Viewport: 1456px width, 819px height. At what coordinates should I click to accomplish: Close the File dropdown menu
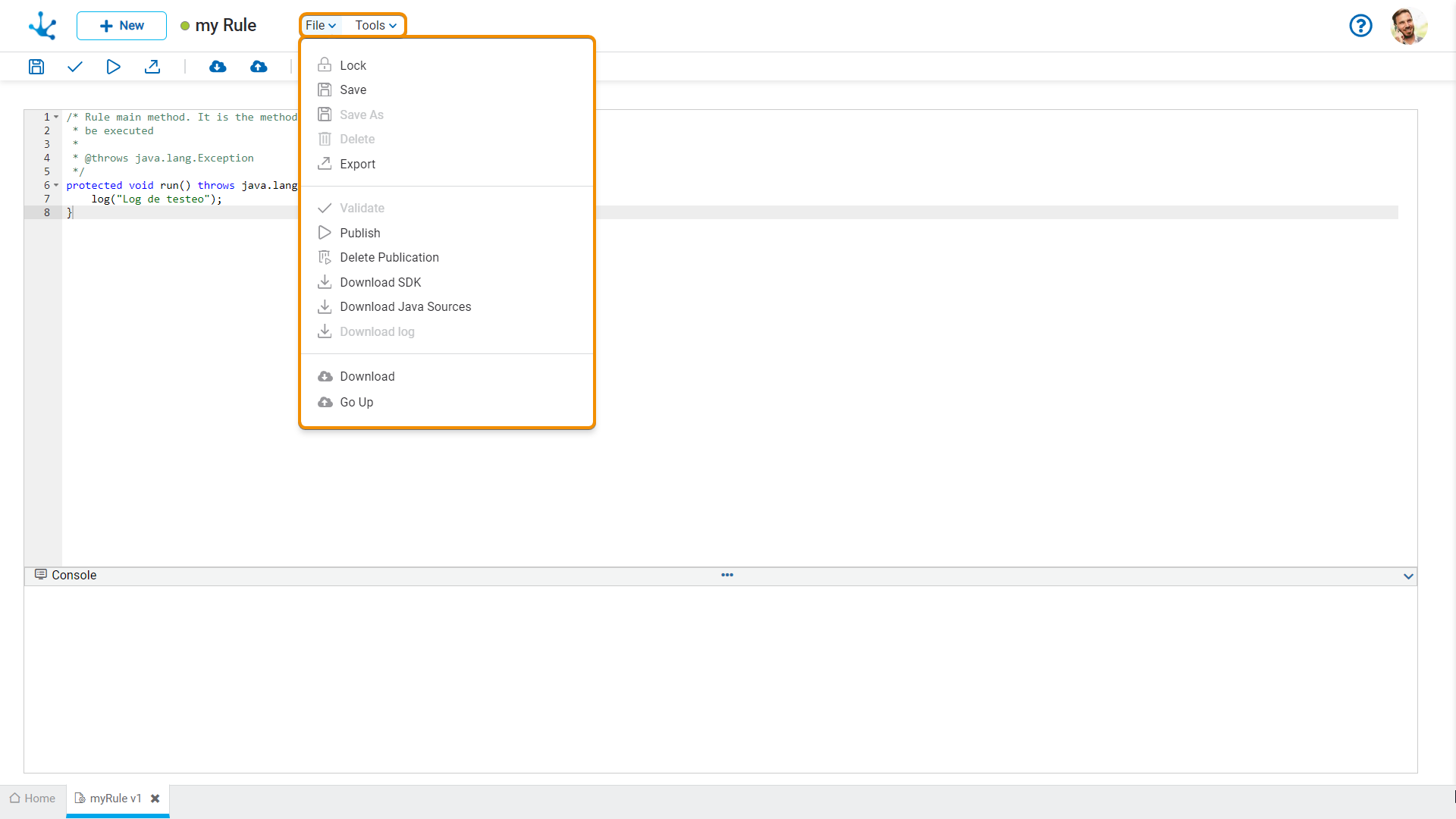pyautogui.click(x=321, y=26)
